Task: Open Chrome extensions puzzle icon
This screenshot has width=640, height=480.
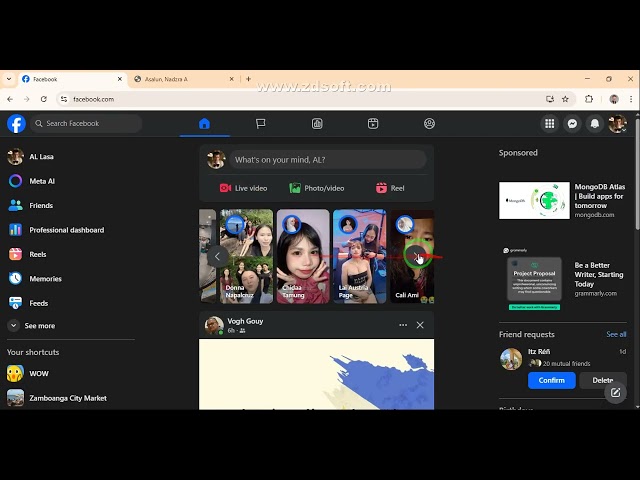Action: click(589, 99)
